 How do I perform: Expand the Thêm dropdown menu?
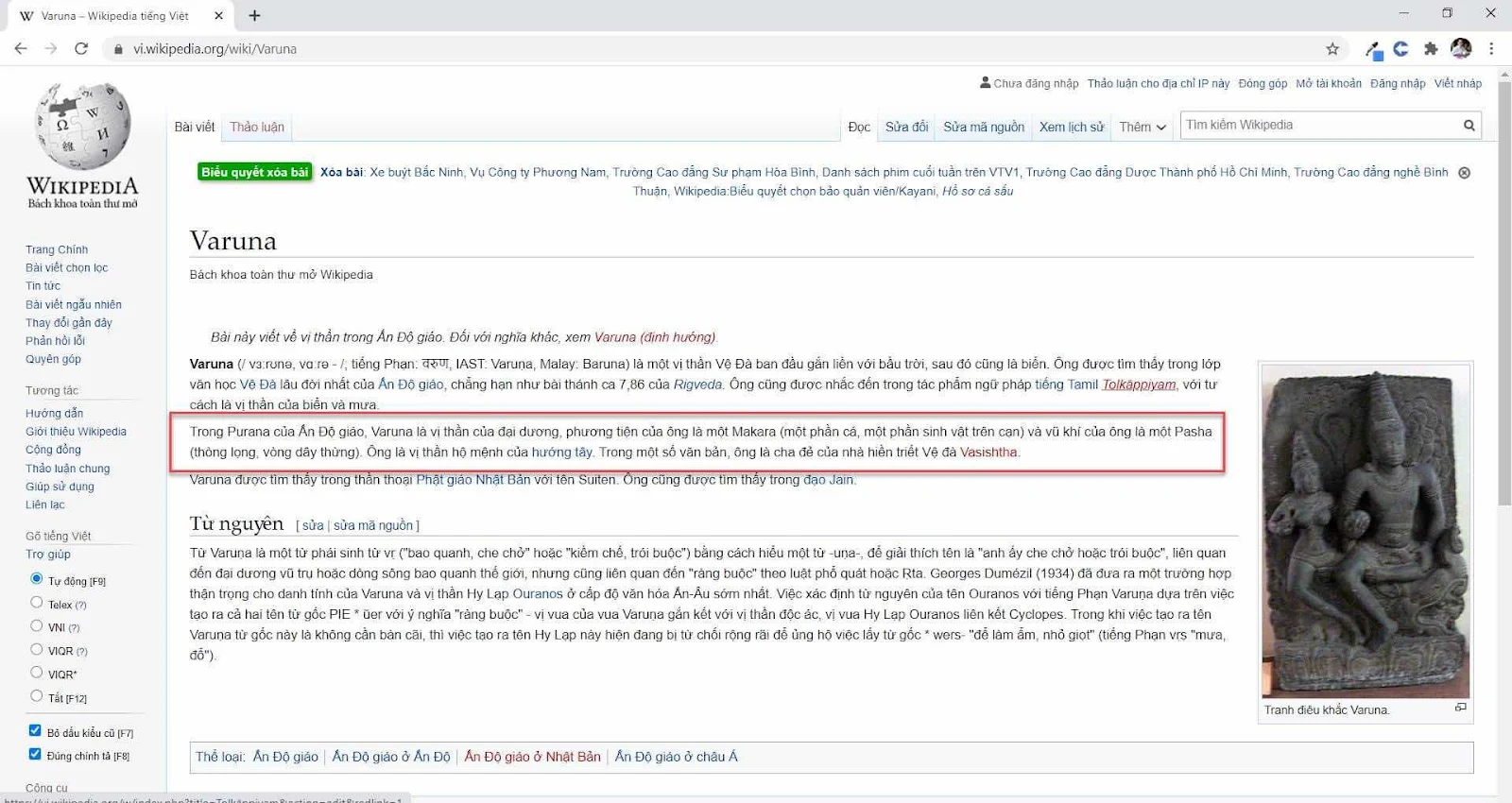click(1143, 127)
